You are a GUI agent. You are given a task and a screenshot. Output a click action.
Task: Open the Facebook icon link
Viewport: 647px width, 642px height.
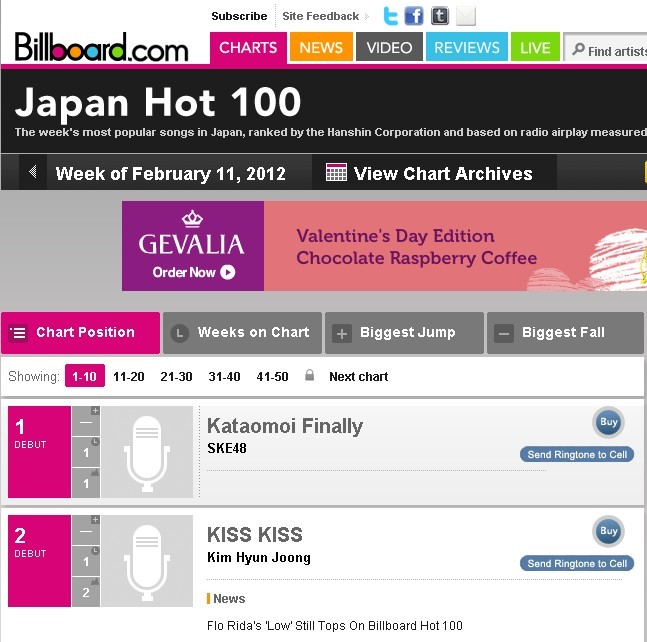pyautogui.click(x=414, y=17)
